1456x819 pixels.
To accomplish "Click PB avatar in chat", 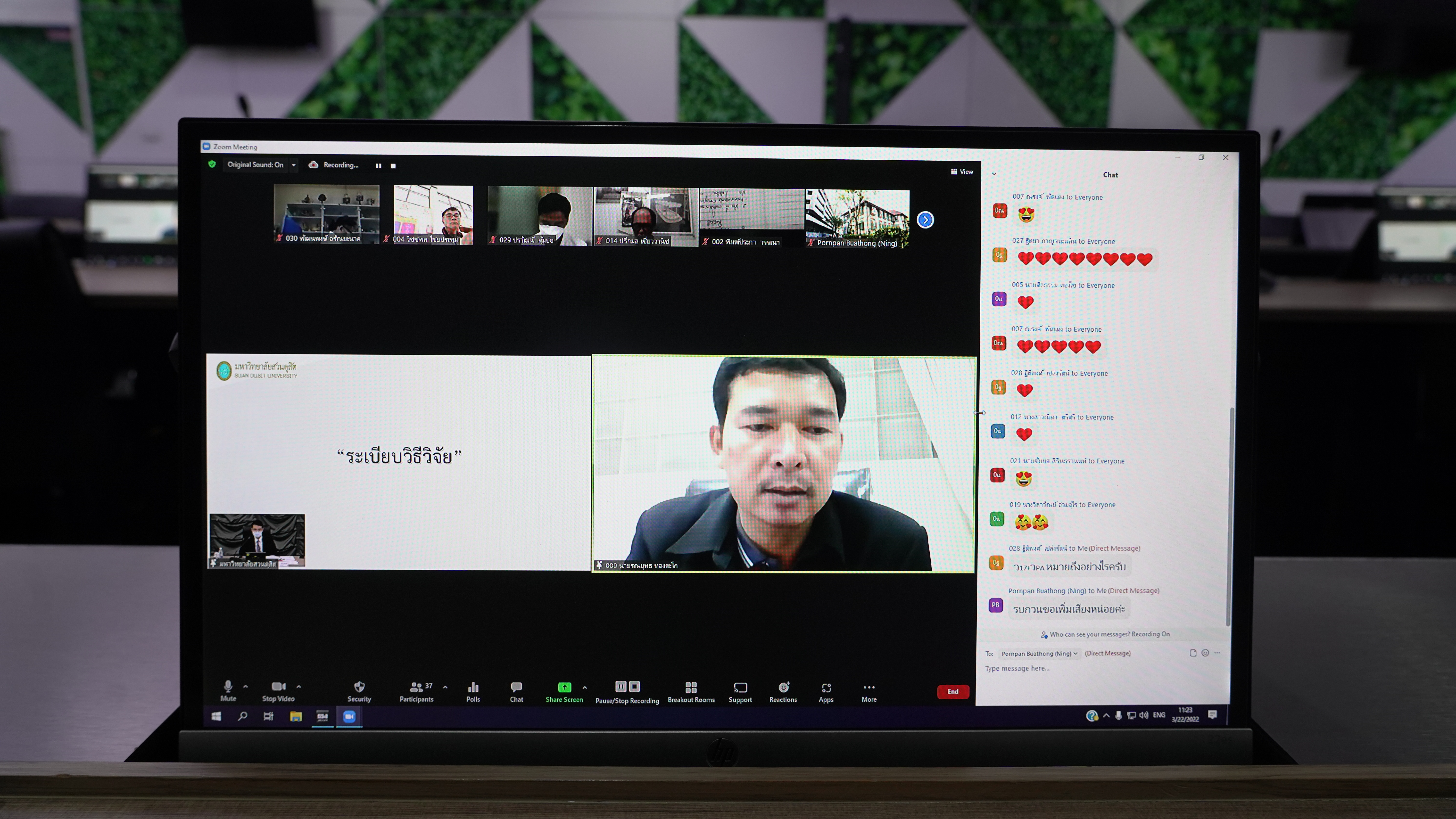I will coord(995,605).
